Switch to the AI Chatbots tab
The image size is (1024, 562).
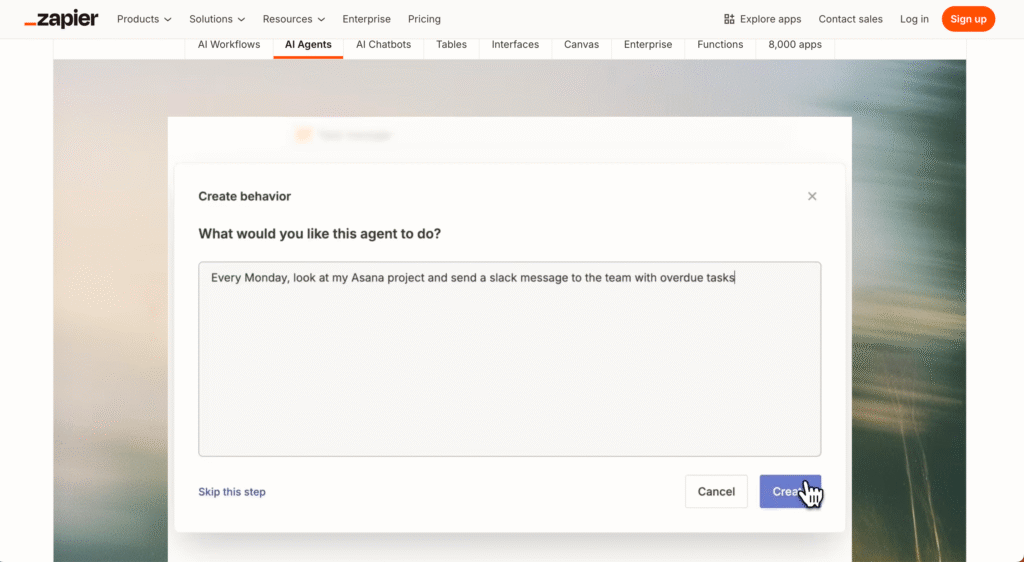383,44
